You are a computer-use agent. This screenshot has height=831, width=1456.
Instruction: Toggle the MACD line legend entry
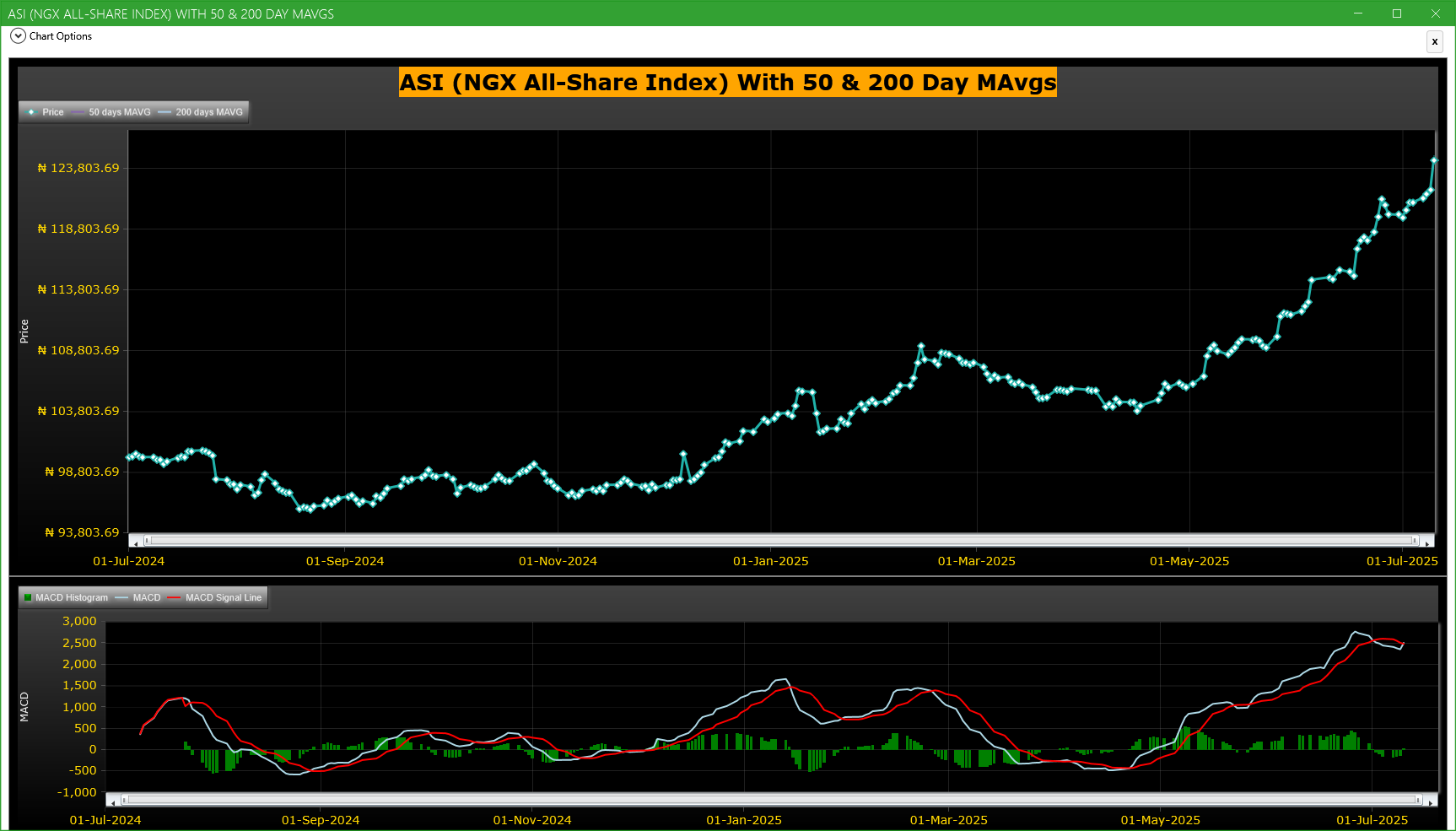(x=138, y=597)
